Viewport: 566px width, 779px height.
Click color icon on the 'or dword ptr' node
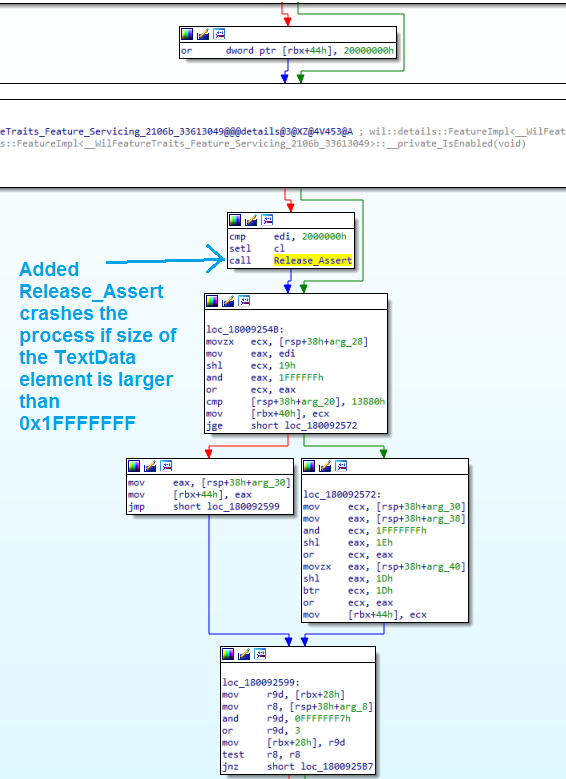point(187,34)
